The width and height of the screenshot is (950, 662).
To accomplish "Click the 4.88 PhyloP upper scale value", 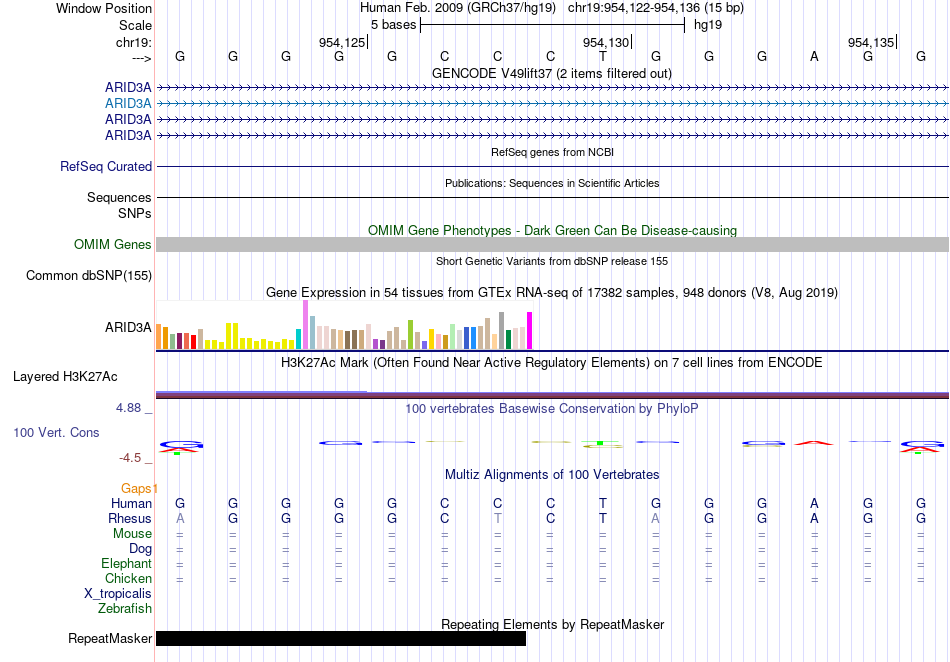I will click(128, 408).
